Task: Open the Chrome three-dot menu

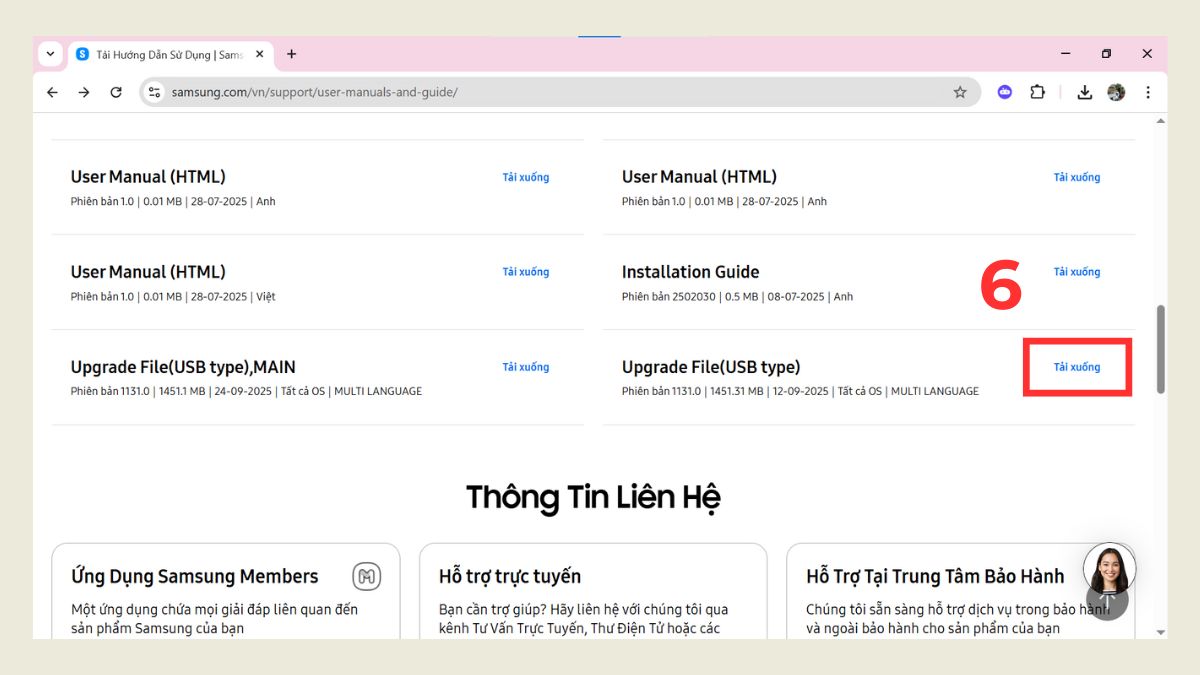Action: pyautogui.click(x=1148, y=92)
